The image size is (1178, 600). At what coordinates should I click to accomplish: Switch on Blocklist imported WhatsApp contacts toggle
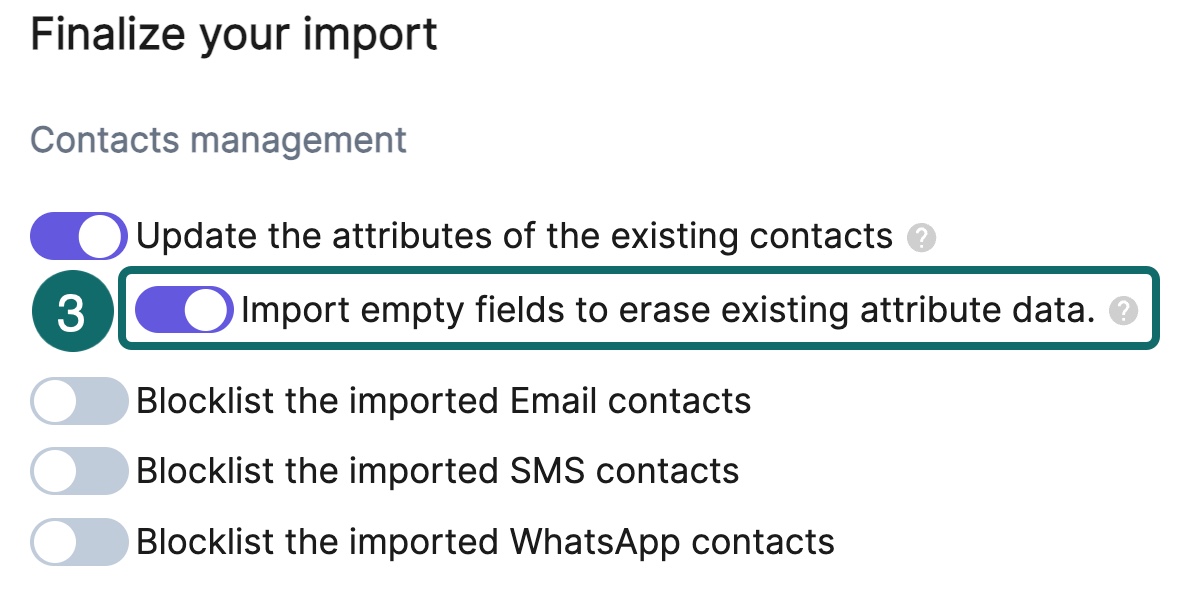79,542
